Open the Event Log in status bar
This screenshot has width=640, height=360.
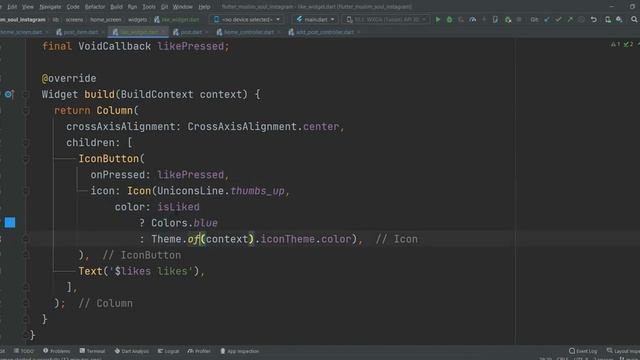coord(583,351)
